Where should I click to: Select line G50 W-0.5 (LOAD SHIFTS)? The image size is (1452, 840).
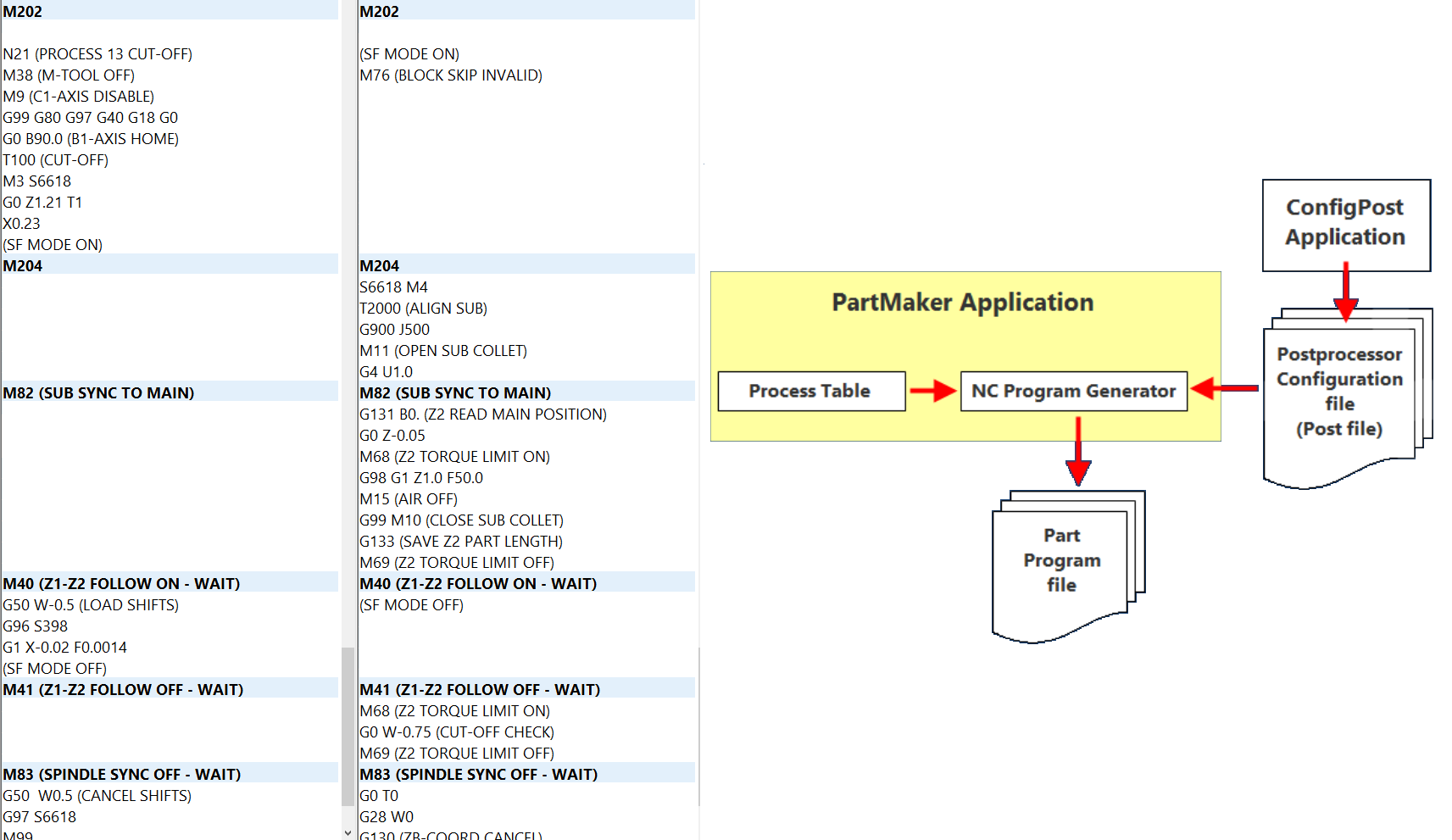91,605
